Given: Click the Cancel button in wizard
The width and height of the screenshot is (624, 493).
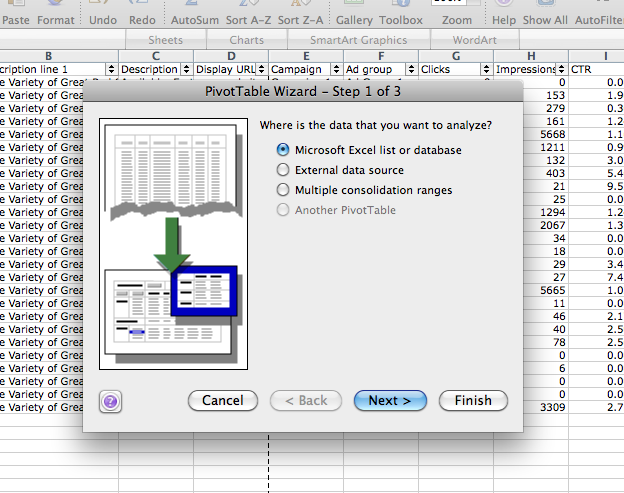Looking at the screenshot, I should pos(223,400).
